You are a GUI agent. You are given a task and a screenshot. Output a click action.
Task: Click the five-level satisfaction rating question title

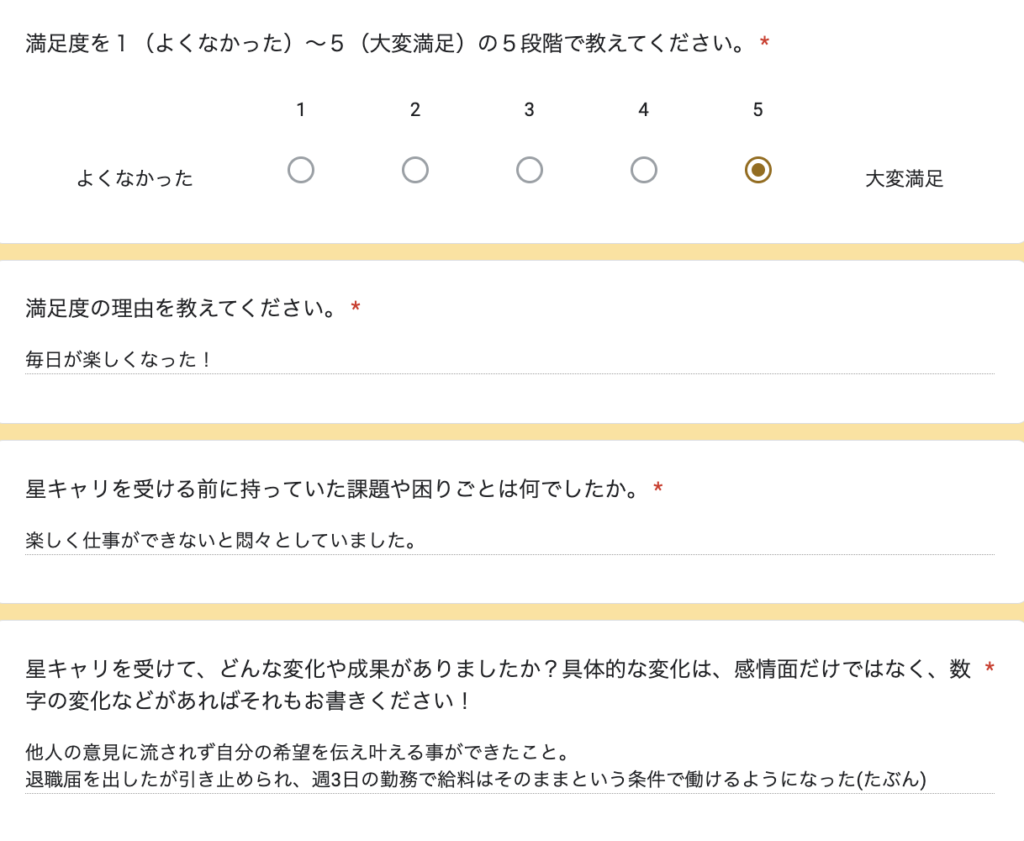coord(386,44)
